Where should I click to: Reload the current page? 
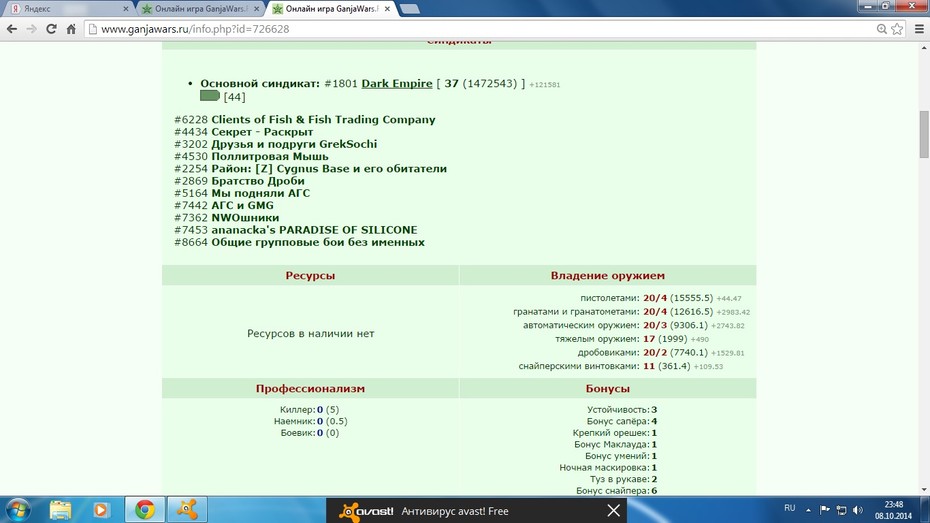click(52, 29)
